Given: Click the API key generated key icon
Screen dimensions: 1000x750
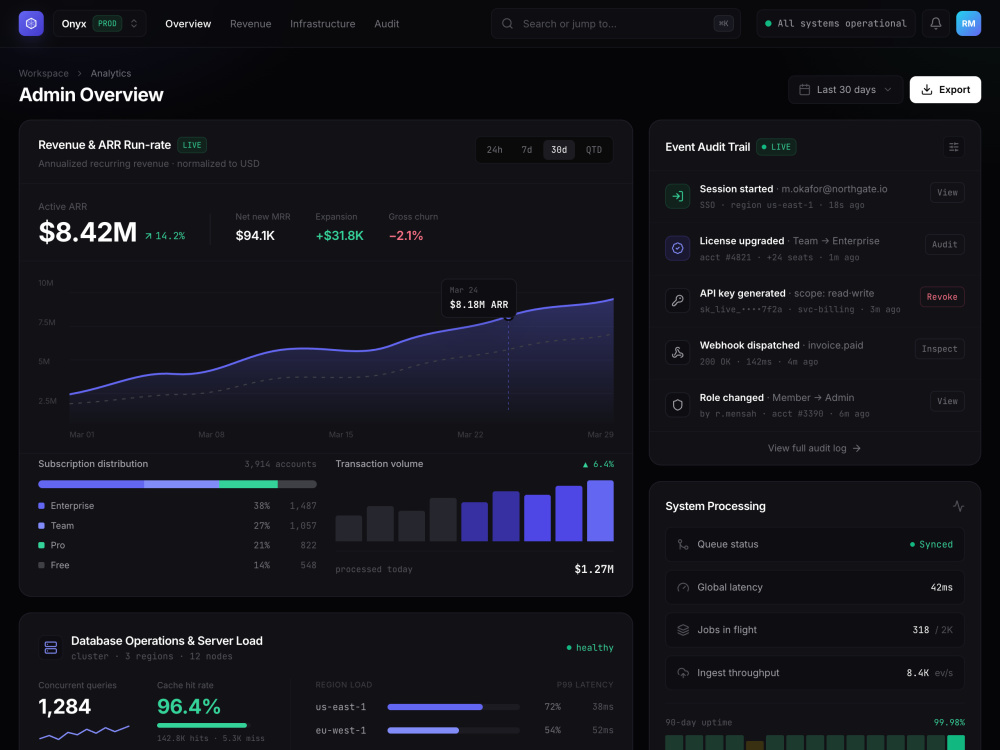Looking at the screenshot, I should click(x=677, y=300).
